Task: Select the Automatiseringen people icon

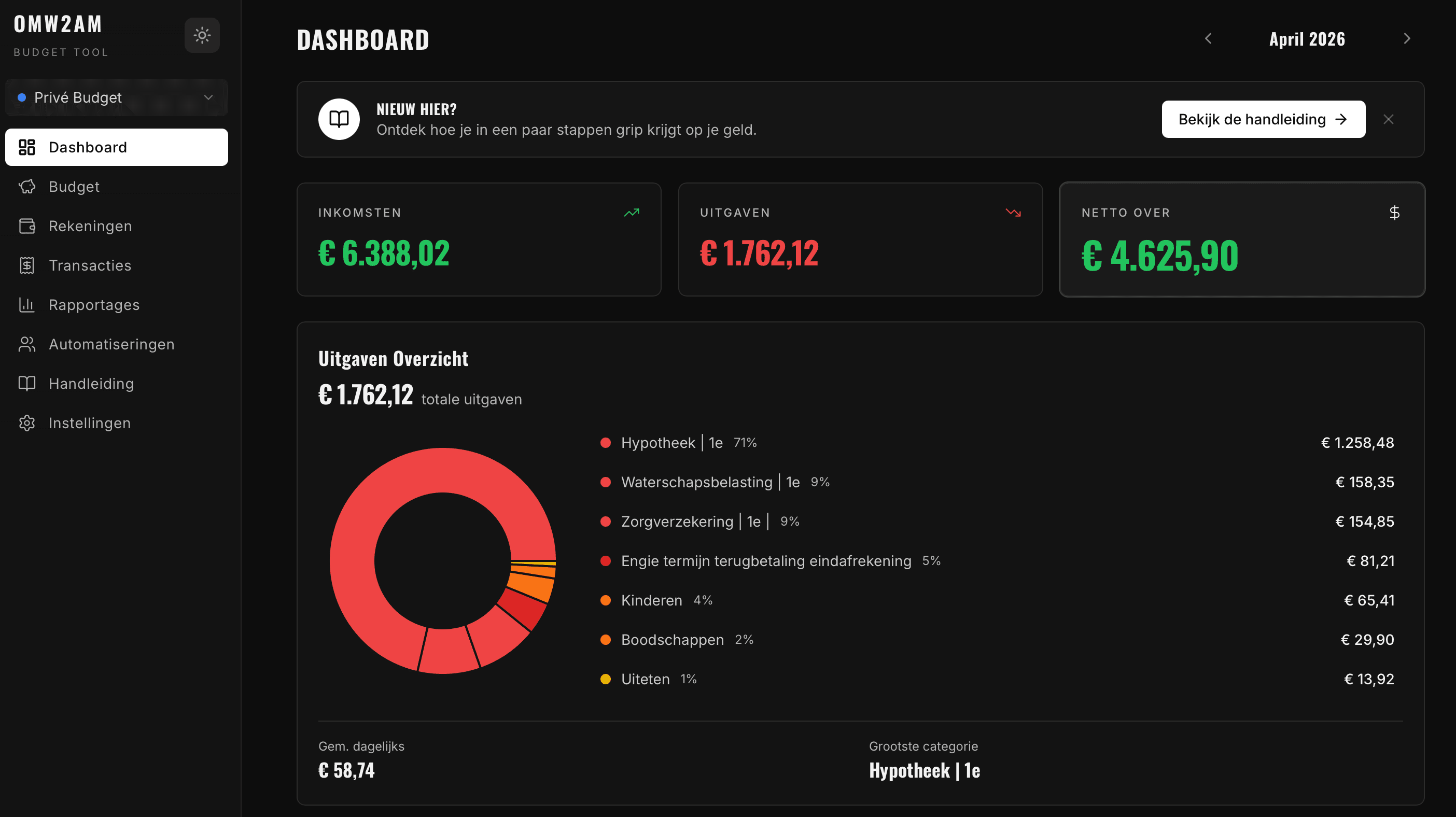Action: point(26,344)
